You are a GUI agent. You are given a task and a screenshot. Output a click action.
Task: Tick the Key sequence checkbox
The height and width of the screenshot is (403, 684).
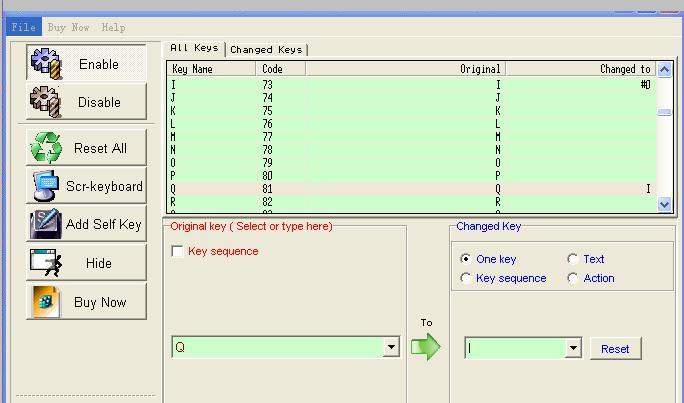[178, 252]
